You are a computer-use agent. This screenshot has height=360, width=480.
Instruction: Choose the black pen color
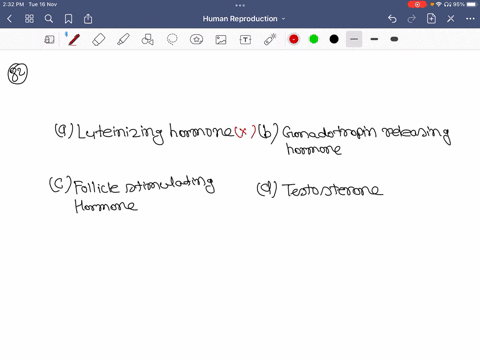[x=334, y=39]
